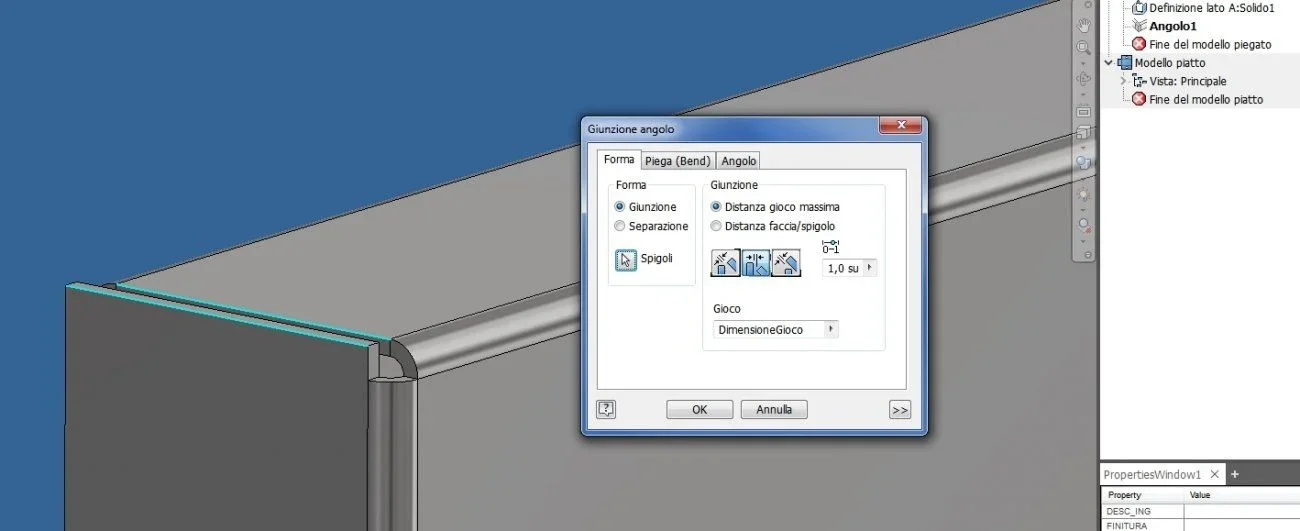
Task: Expand the Vista: Principale tree node
Action: 1123,81
